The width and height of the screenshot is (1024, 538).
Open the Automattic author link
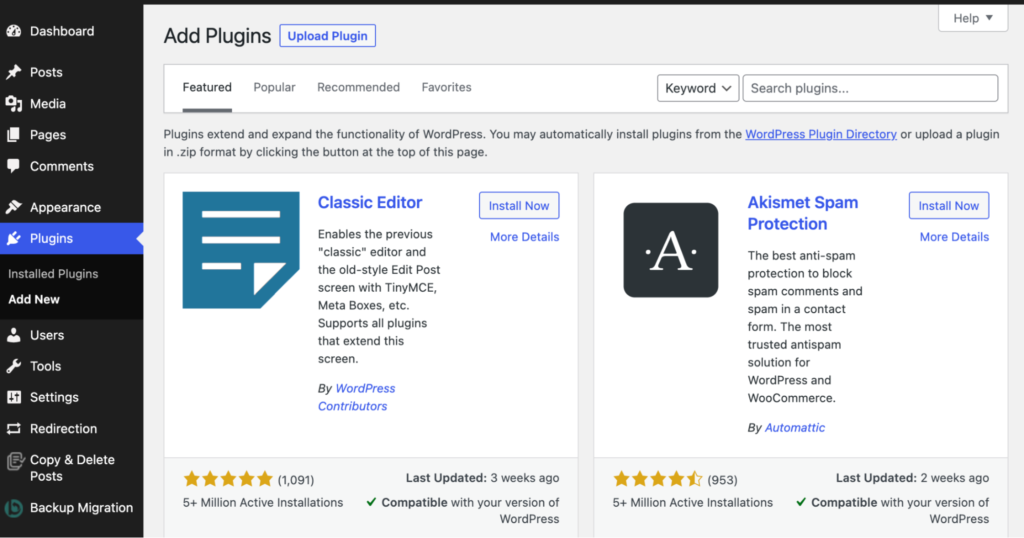pyautogui.click(x=795, y=428)
